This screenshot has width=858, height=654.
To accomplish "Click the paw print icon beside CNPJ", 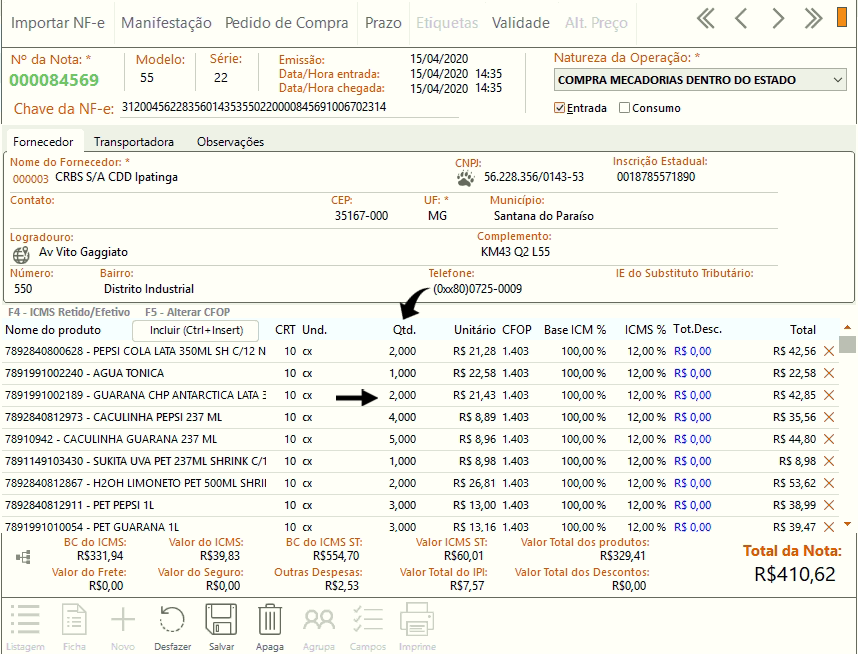I will (466, 178).
